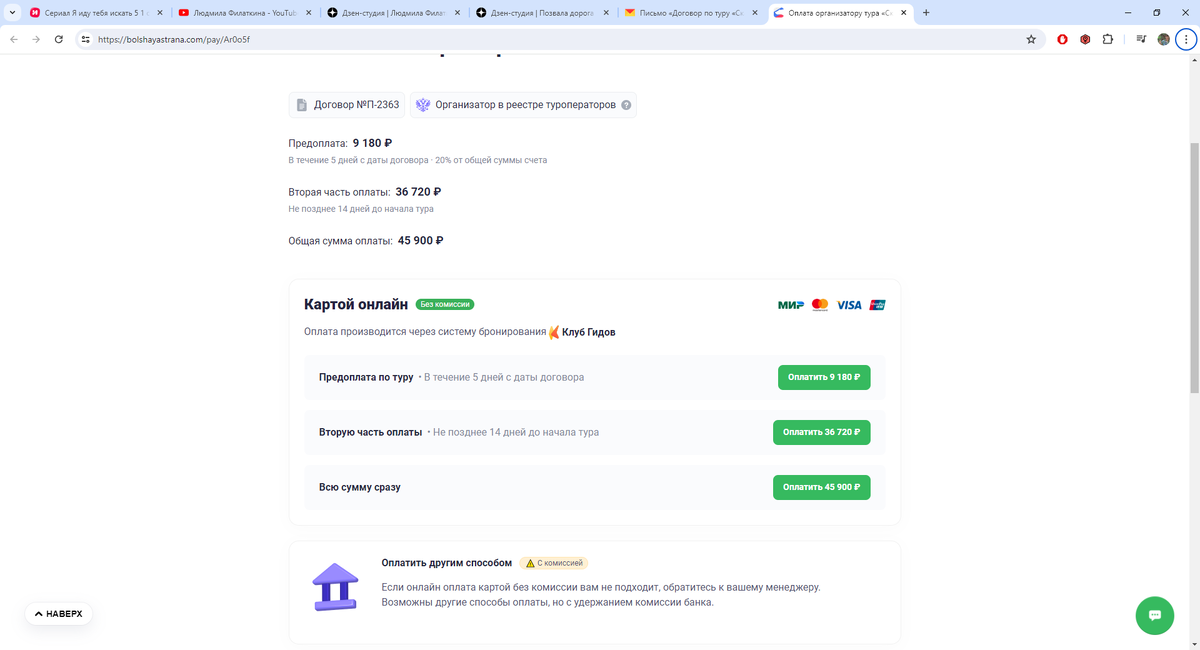The height and width of the screenshot is (650, 1200).
Task: Open the Клуб Гидов booking system link
Action: coord(582,332)
